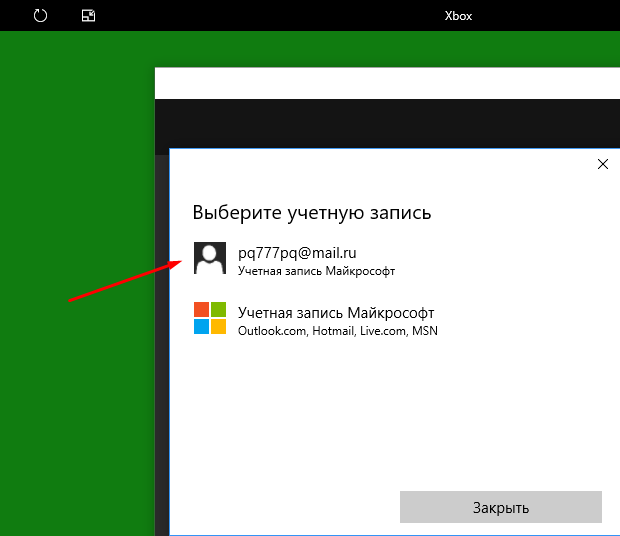Click the compact window mode icon
The height and width of the screenshot is (536, 620).
pos(88,16)
